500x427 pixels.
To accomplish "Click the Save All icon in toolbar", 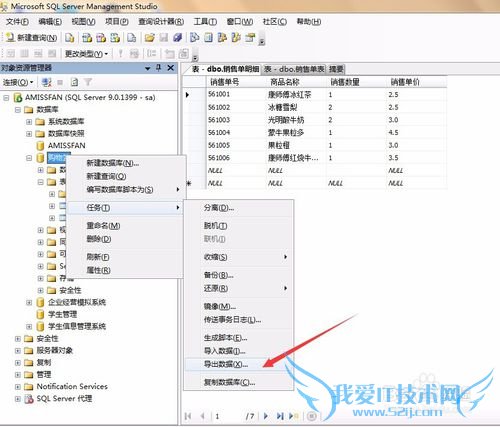I will [178, 38].
